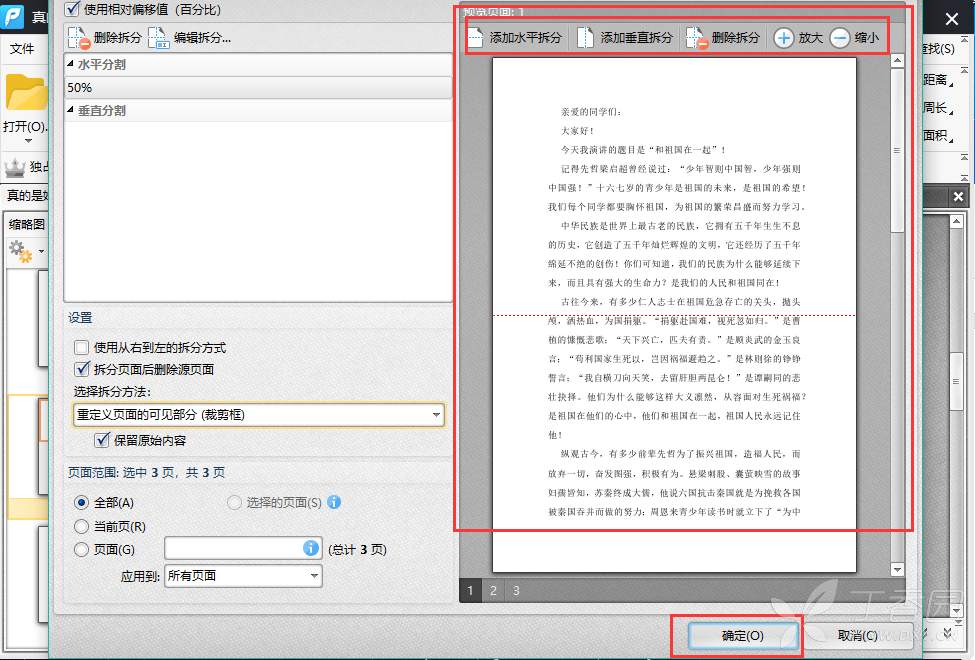975x660 pixels.
Task: Select the 全部(A) radio button
Action: point(81,502)
